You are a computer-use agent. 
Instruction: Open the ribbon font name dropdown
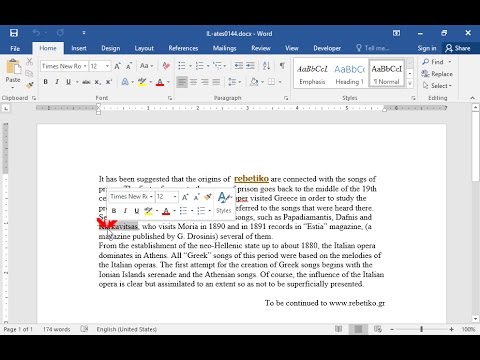(85, 66)
